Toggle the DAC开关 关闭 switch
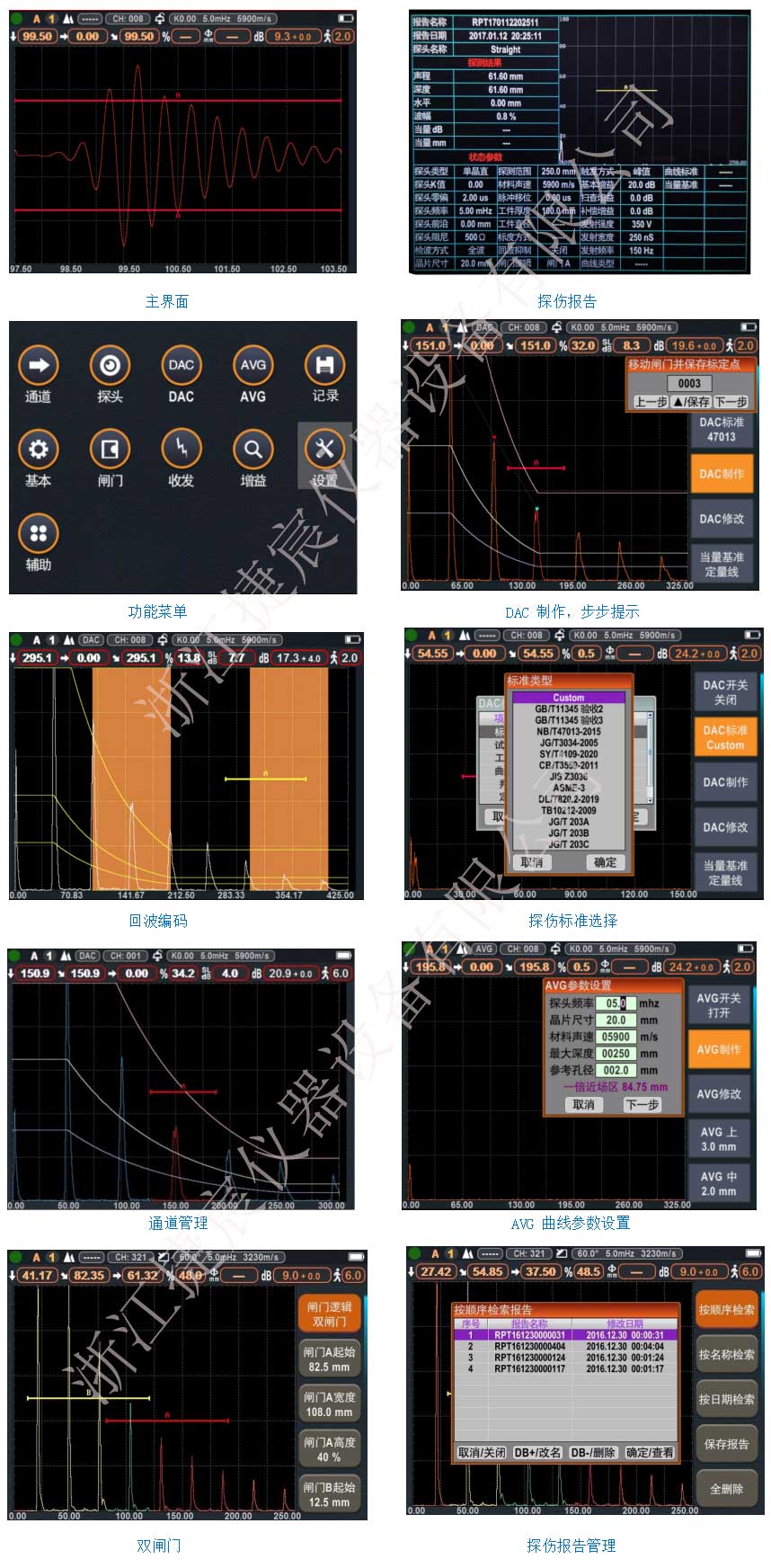This screenshot has width=771, height=1568. click(724, 691)
